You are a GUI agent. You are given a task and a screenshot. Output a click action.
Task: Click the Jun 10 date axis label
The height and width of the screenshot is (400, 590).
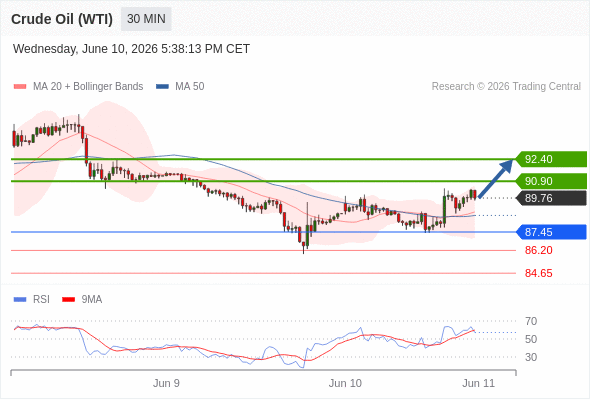pos(345,383)
